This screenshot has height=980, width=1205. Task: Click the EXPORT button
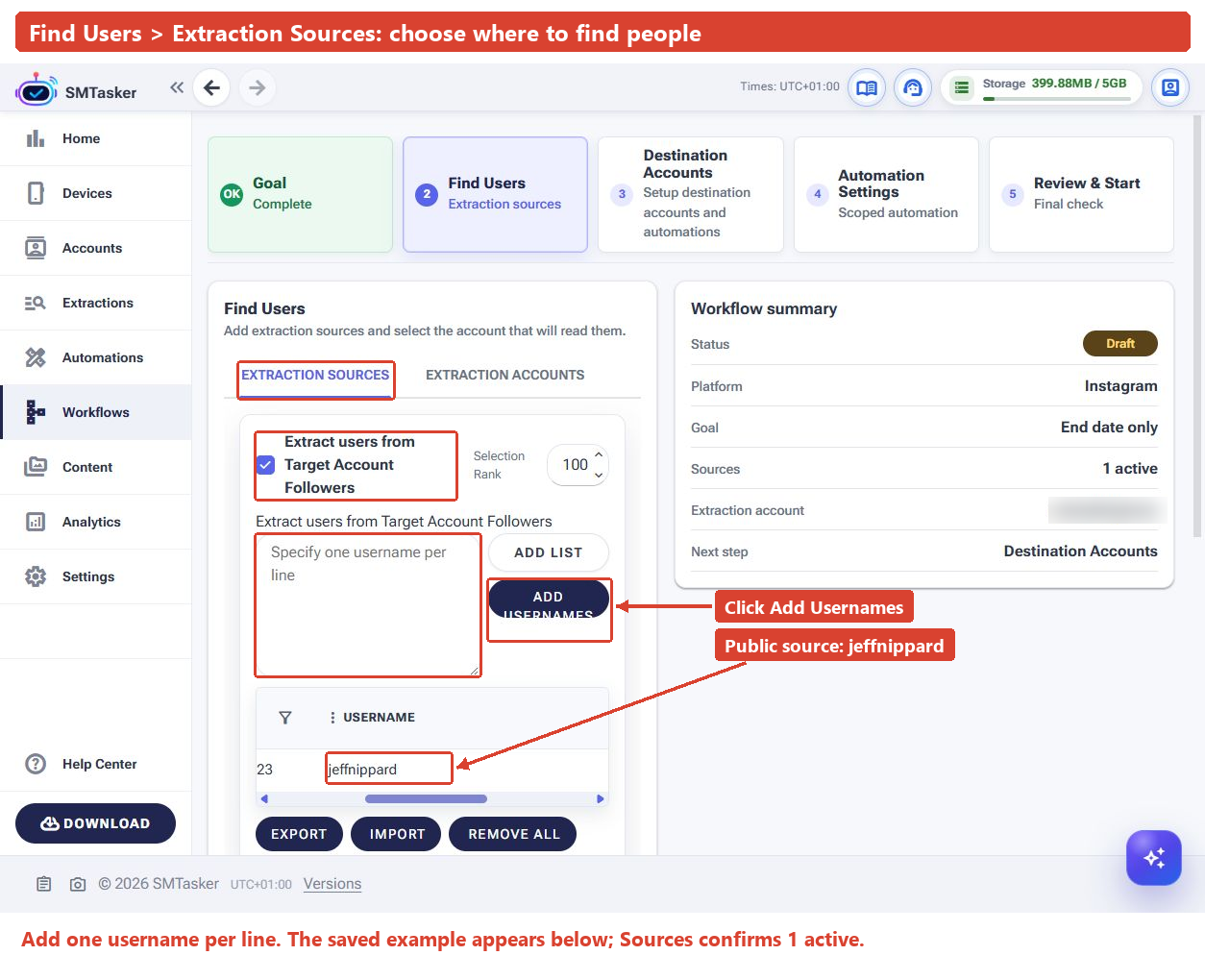point(299,834)
